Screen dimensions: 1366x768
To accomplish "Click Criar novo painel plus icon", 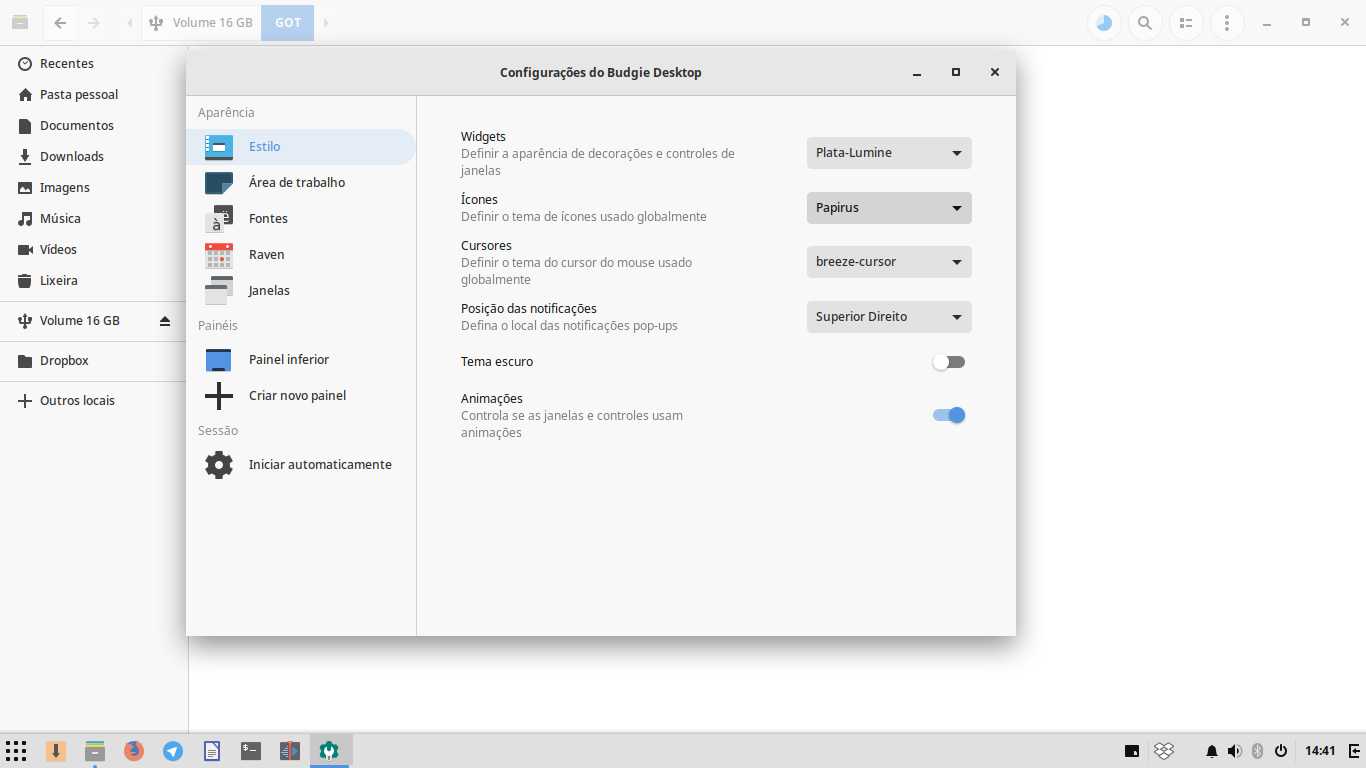I will [219, 396].
